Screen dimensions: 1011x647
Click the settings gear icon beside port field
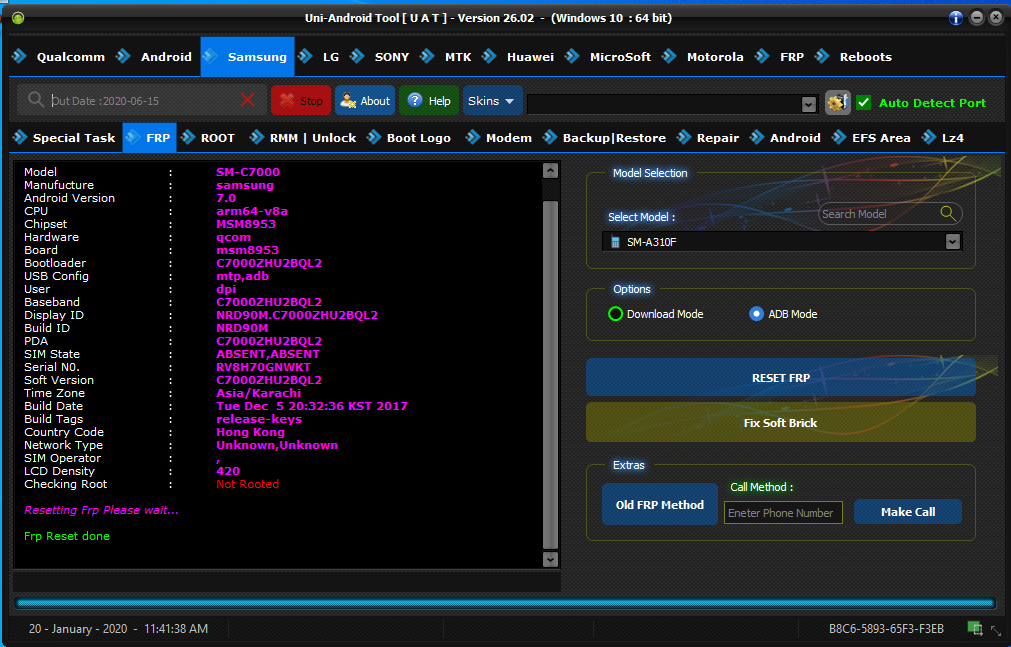tap(837, 102)
